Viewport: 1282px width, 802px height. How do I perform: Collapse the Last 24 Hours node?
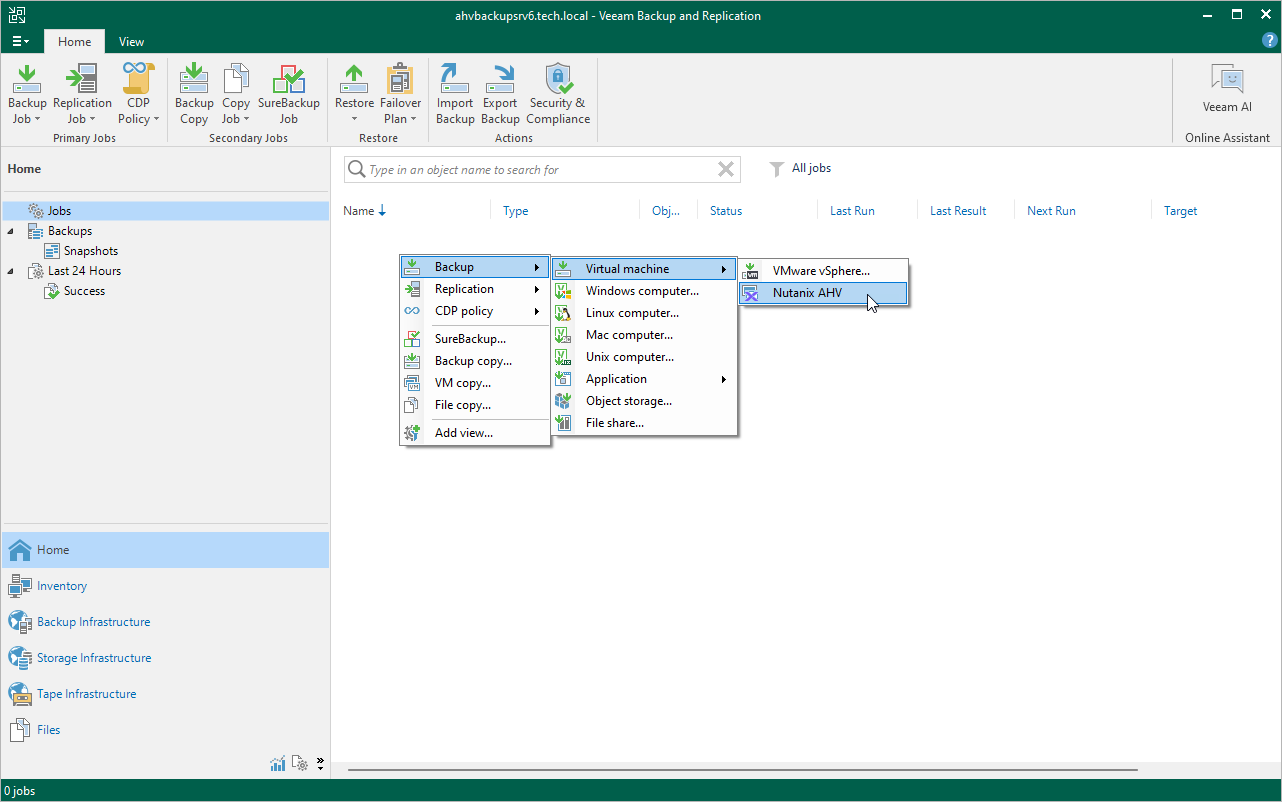point(11,271)
